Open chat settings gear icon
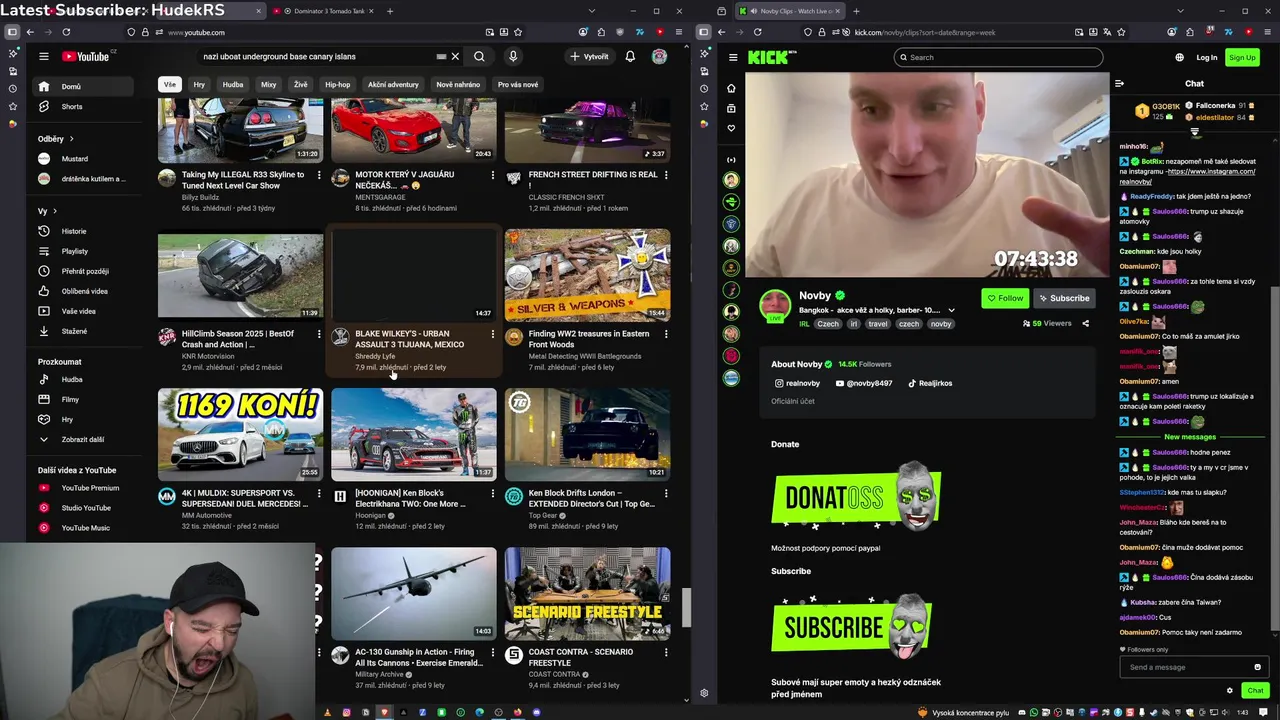The width and height of the screenshot is (1280, 720). 1230,690
